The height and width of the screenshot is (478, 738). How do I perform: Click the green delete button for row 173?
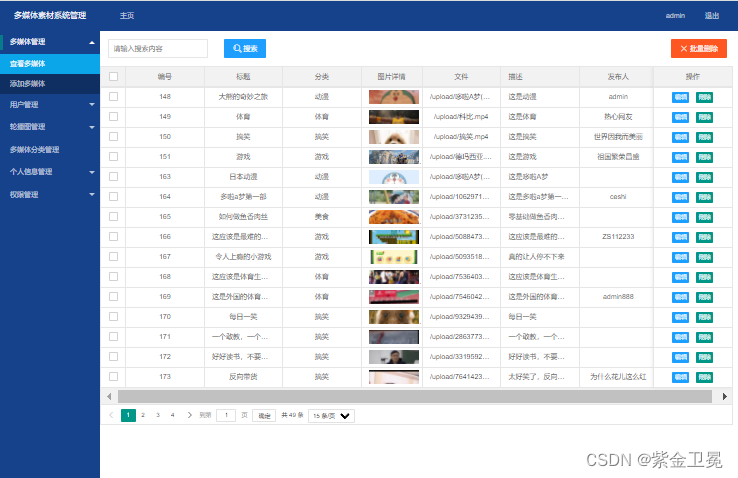[704, 377]
